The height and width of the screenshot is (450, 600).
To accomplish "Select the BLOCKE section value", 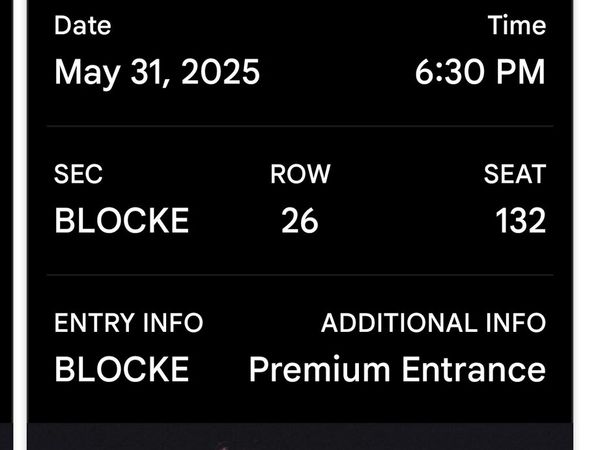I will [122, 220].
